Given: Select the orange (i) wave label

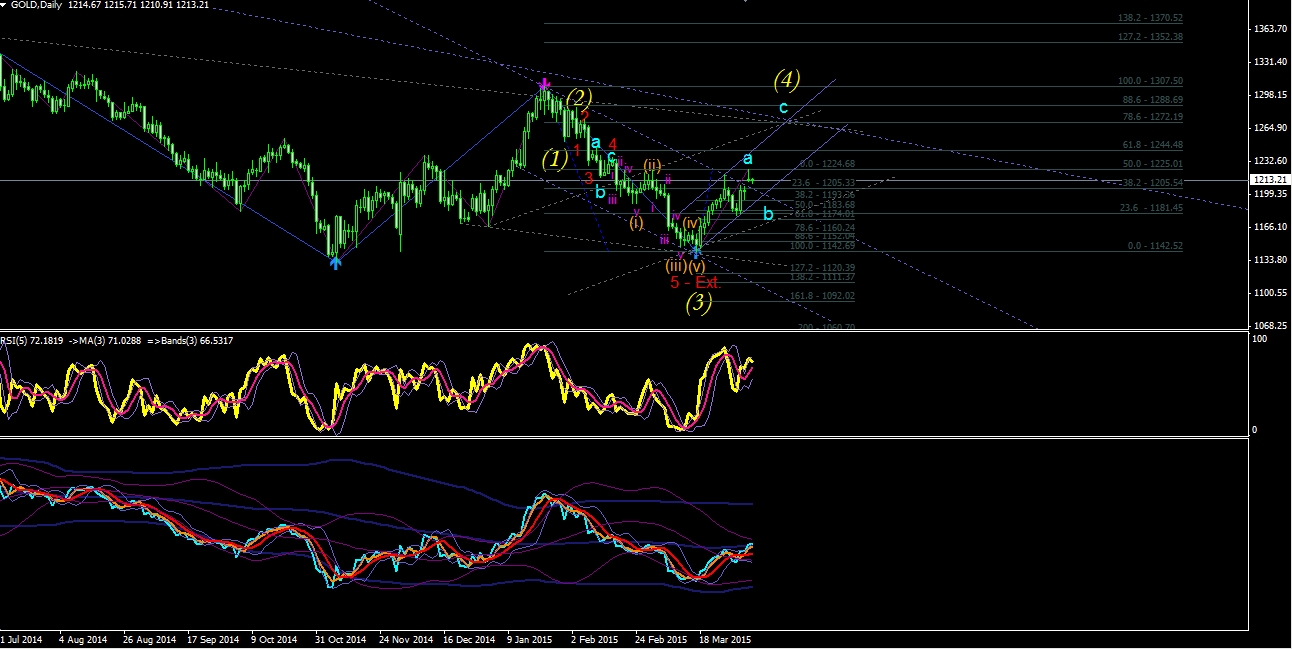Looking at the screenshot, I should tap(637, 222).
